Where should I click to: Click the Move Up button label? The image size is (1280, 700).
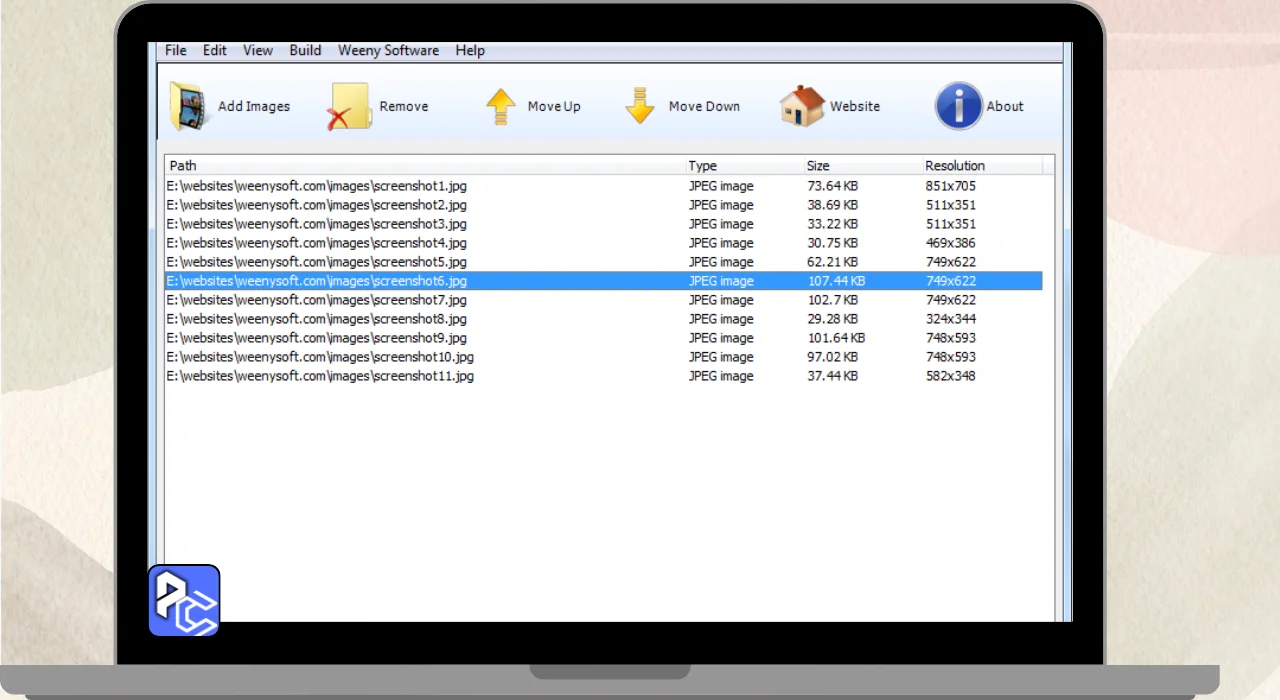554,106
